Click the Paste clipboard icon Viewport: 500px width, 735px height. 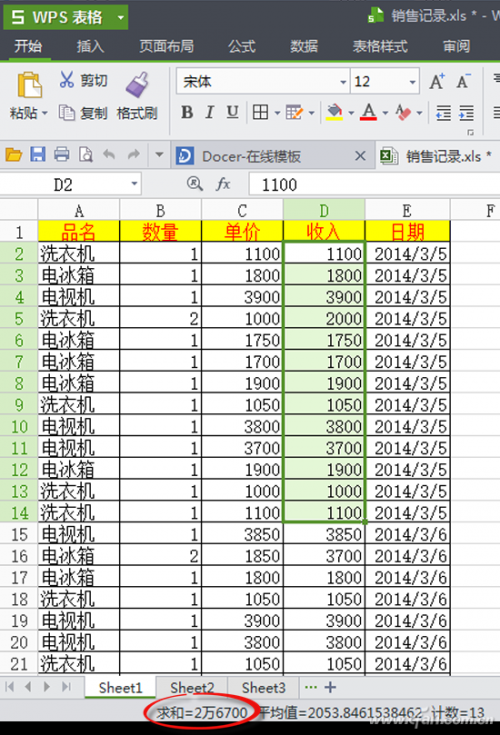(30, 85)
